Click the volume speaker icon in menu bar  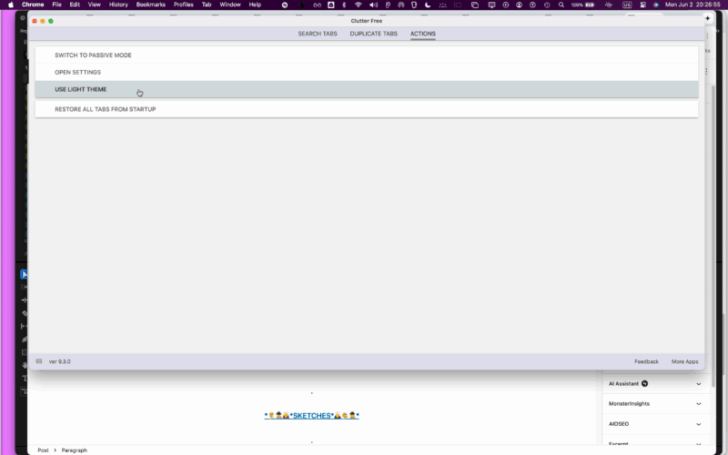373,5
